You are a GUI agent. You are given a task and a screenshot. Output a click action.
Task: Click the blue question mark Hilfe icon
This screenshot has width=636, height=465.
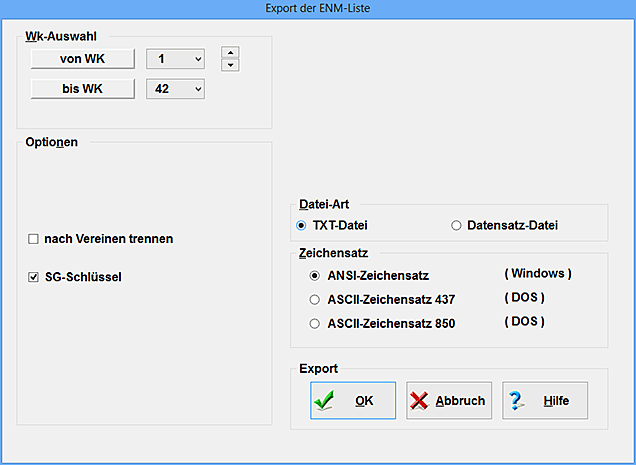tap(517, 401)
